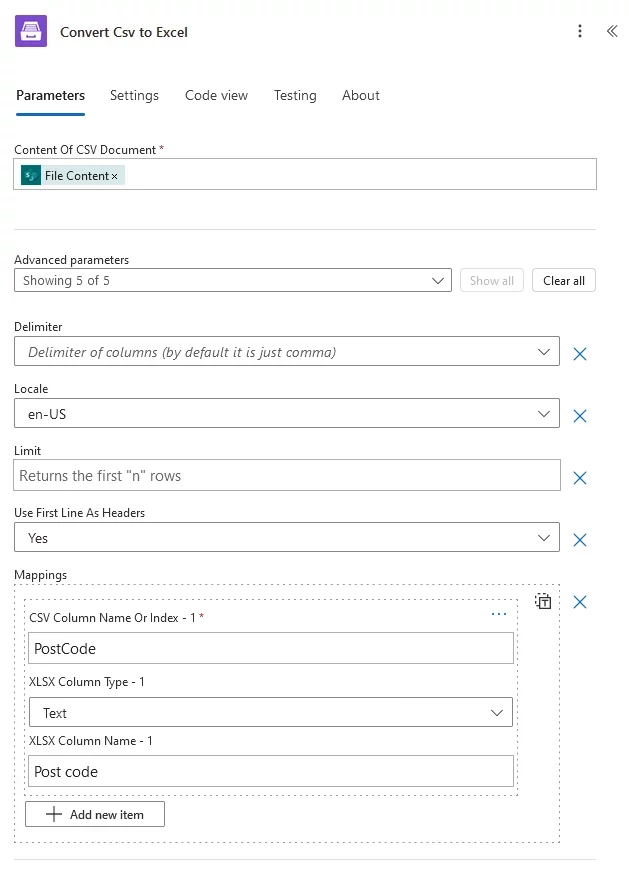
Task: Switch to the Testing tab
Action: point(295,95)
